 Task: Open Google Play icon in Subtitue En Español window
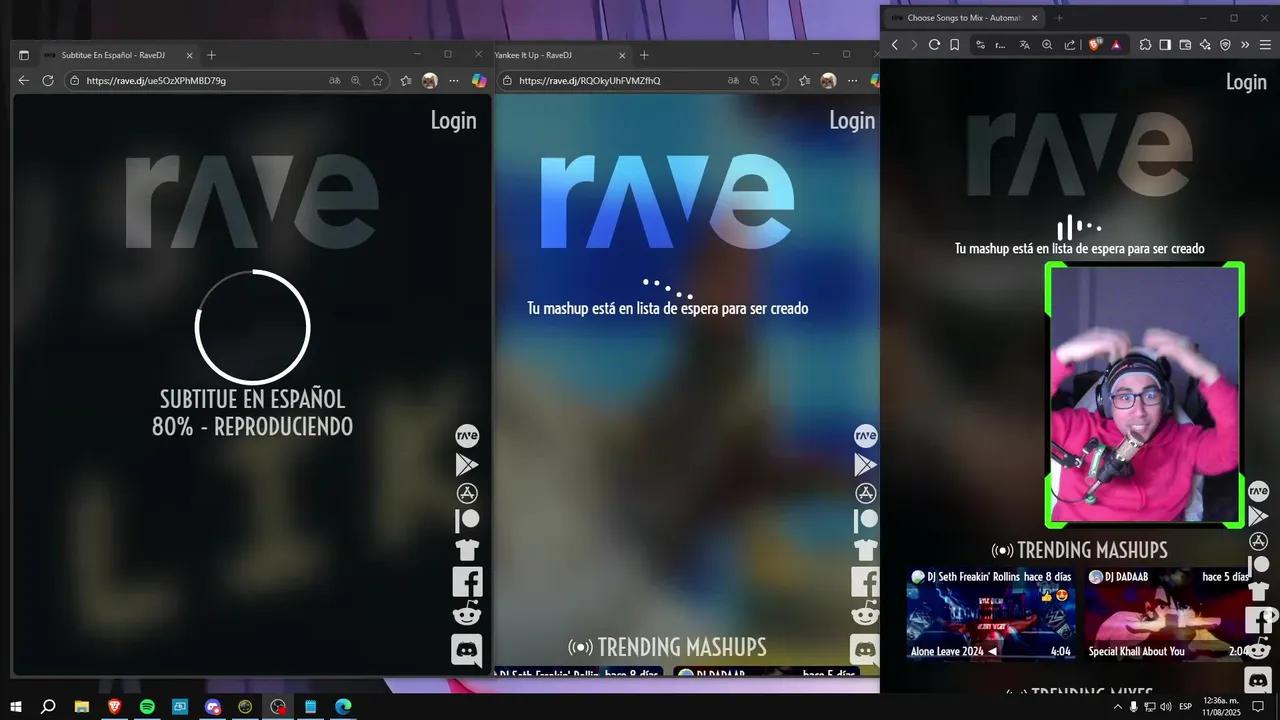[467, 464]
